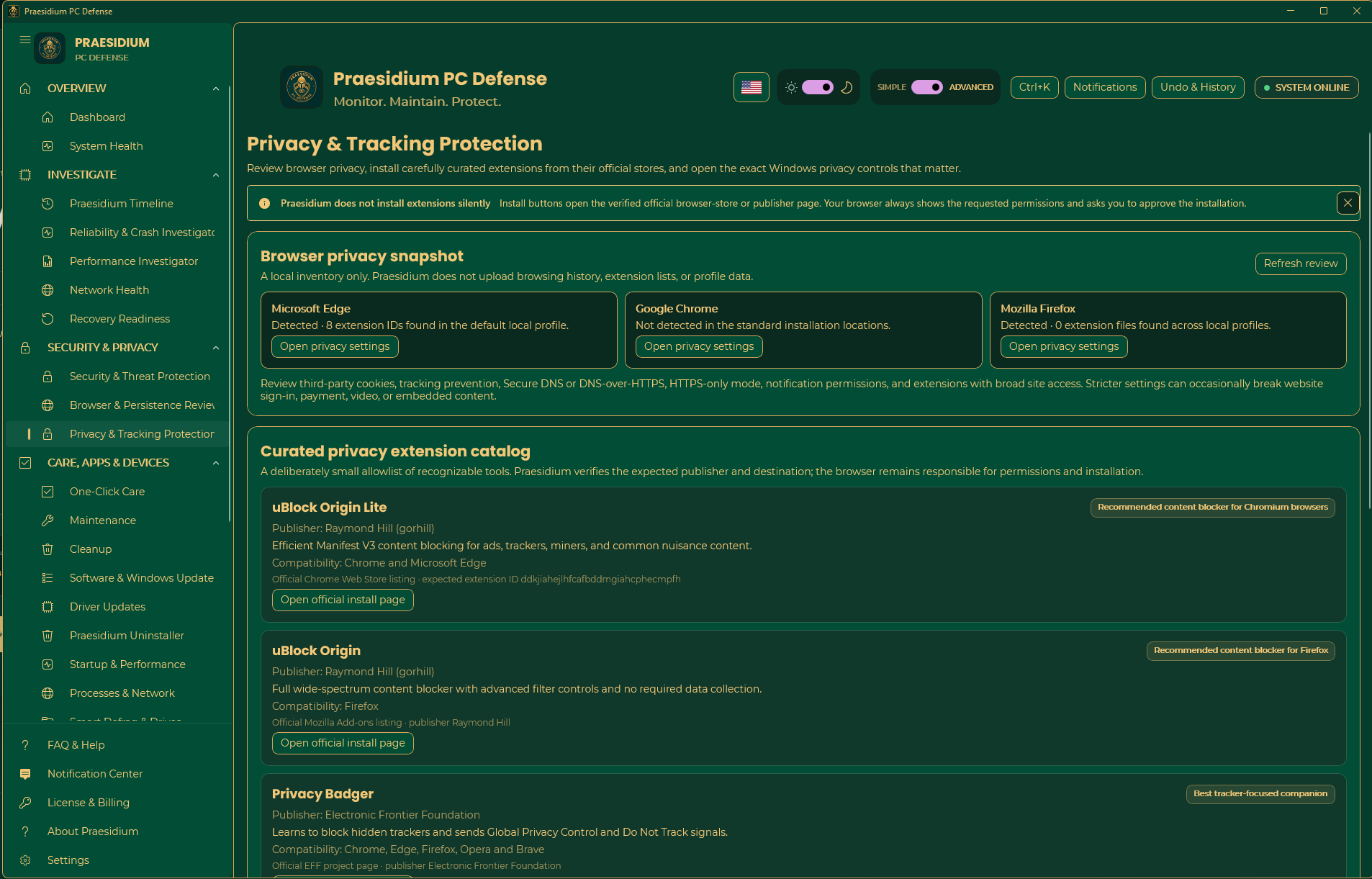Collapse the OVERVIEW section chevron
The width and height of the screenshot is (1372, 879).
coord(216,89)
